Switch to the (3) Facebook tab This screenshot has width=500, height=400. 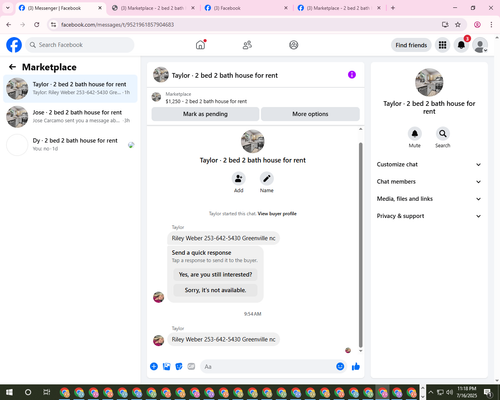click(246, 8)
